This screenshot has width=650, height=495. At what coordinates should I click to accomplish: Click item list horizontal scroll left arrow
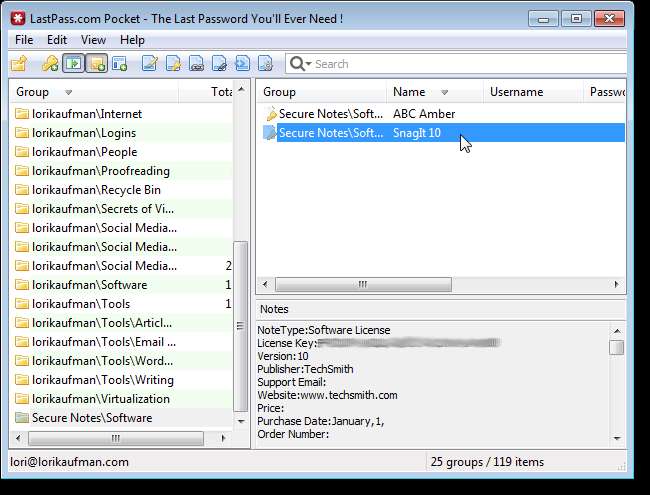click(265, 284)
